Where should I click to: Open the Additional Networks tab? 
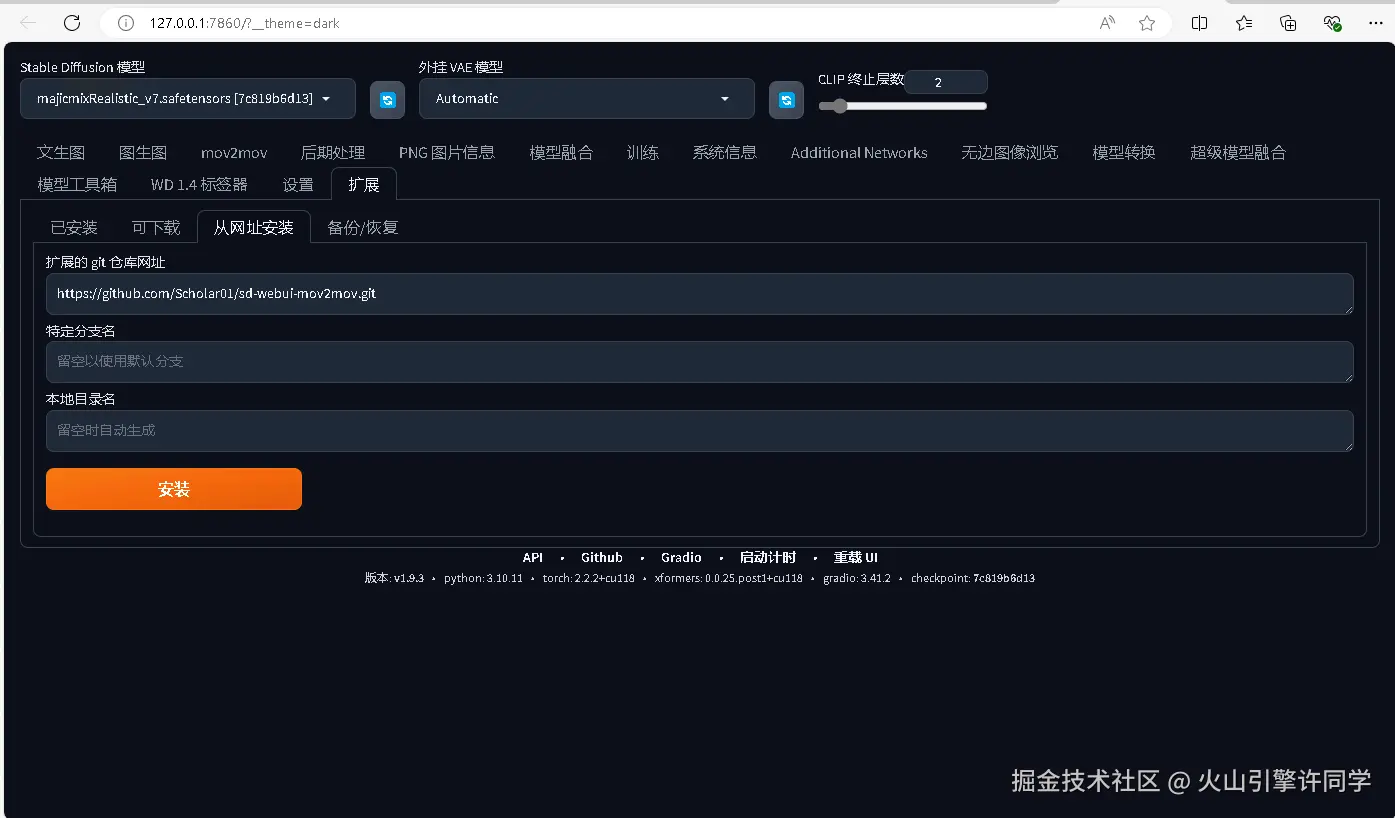859,153
